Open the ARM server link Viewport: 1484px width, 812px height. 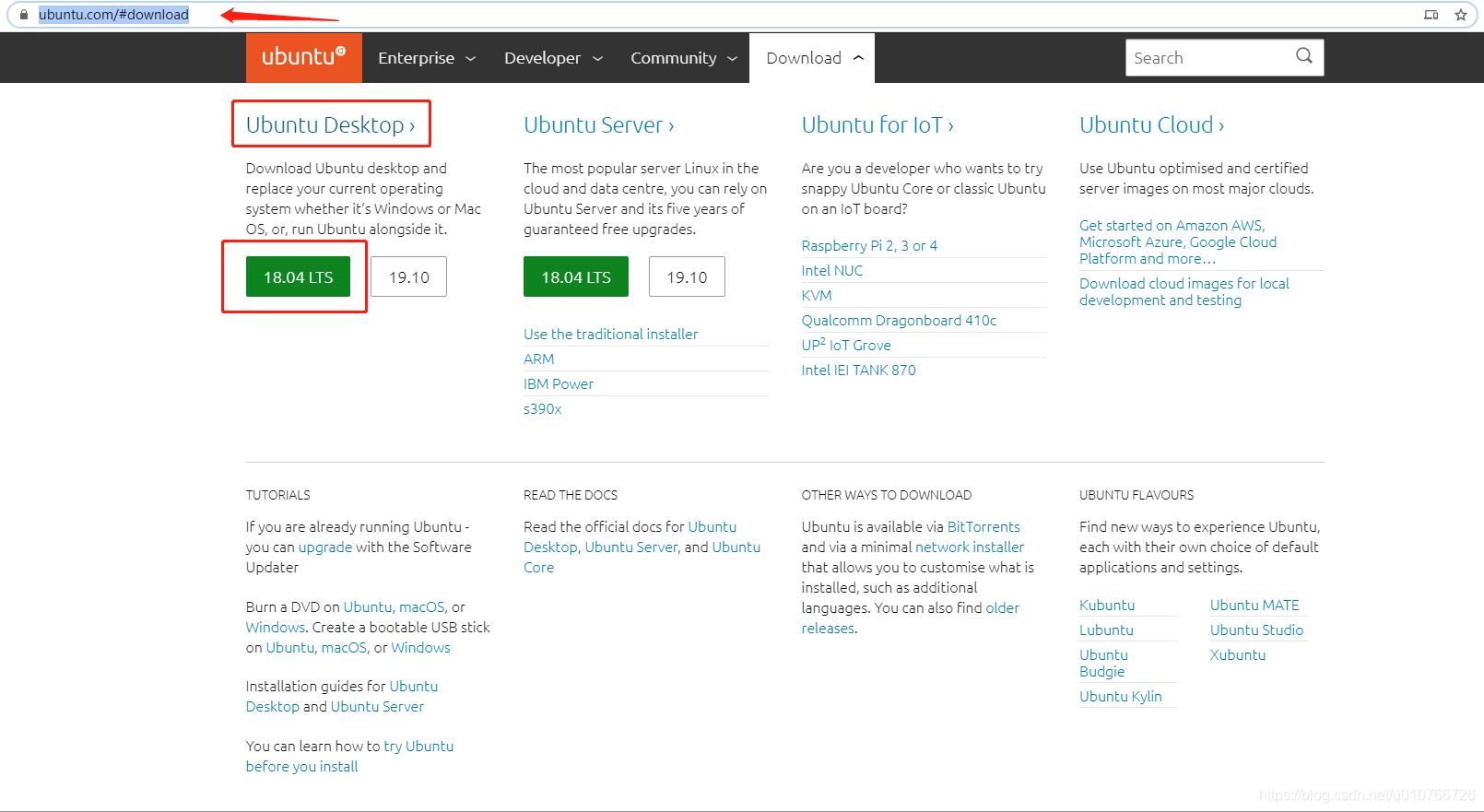539,359
